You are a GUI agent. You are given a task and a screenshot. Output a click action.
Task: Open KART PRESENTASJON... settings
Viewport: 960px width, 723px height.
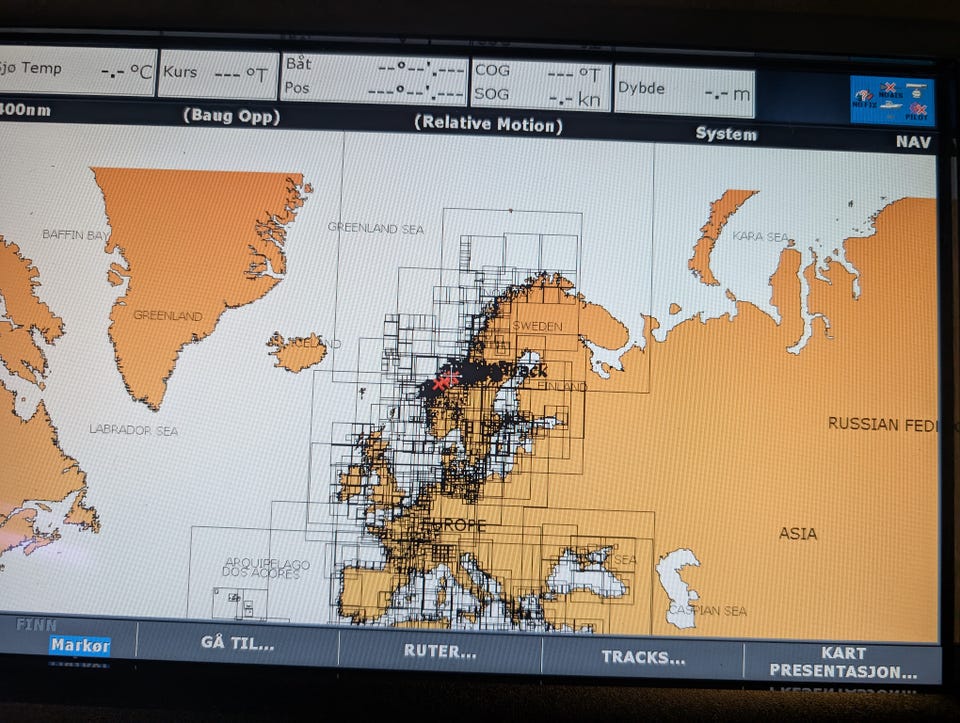(x=843, y=662)
